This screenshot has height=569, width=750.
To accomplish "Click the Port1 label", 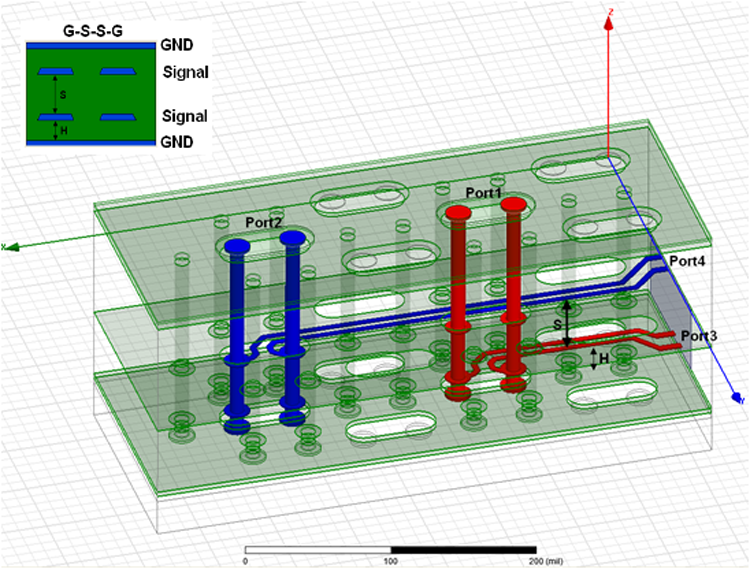I will pyautogui.click(x=484, y=193).
